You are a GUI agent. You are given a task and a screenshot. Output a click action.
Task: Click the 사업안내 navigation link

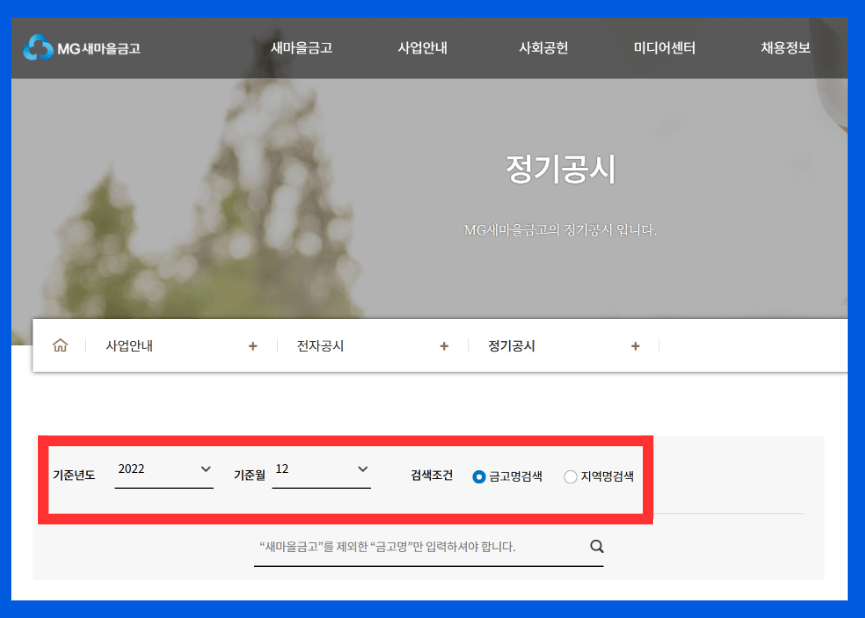[422, 47]
